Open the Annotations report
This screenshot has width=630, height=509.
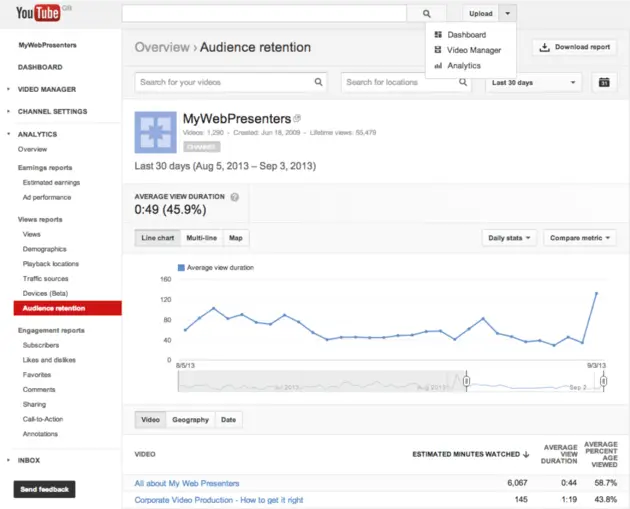[x=40, y=434]
